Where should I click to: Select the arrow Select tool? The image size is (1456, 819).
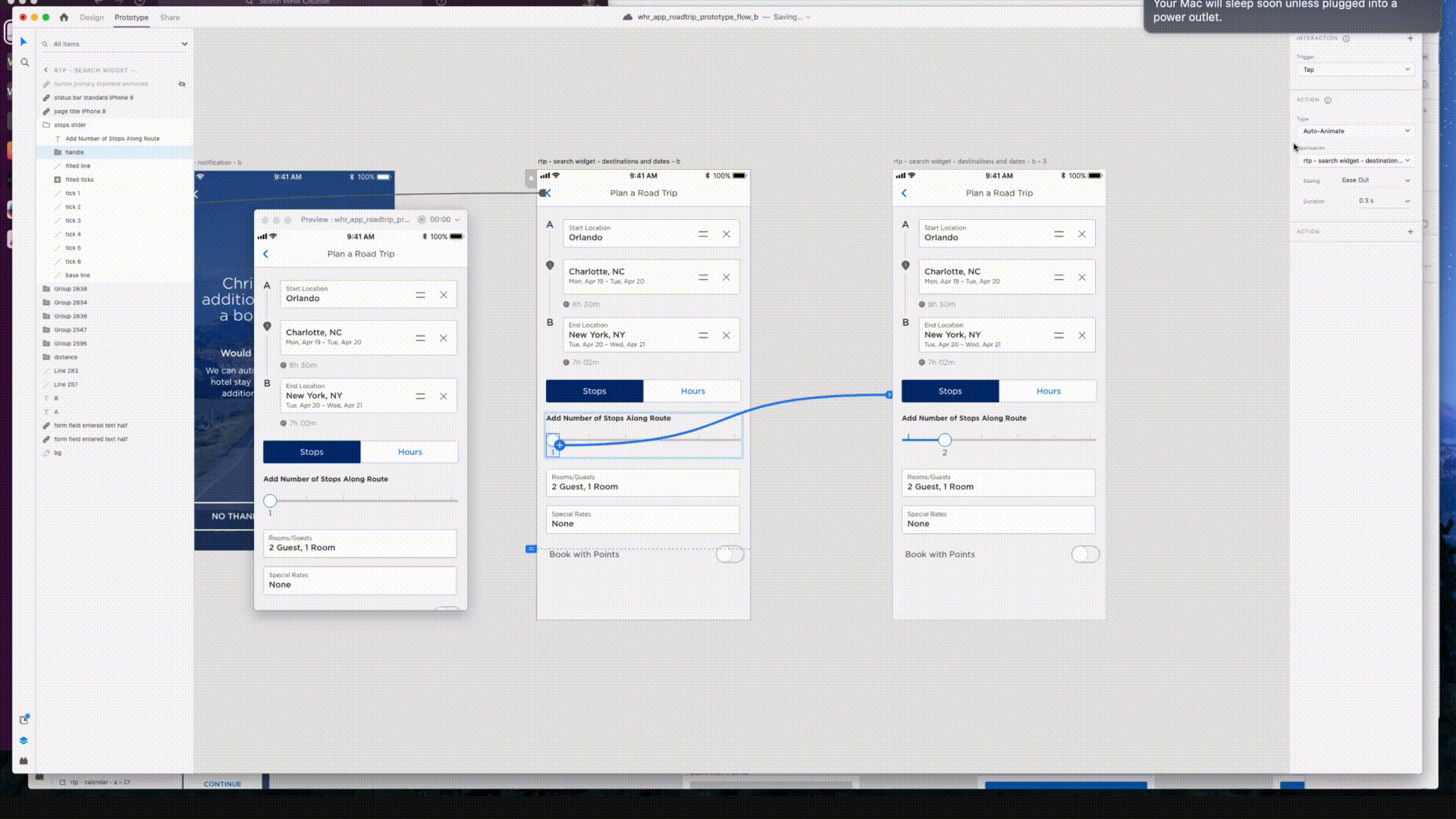click(x=24, y=42)
